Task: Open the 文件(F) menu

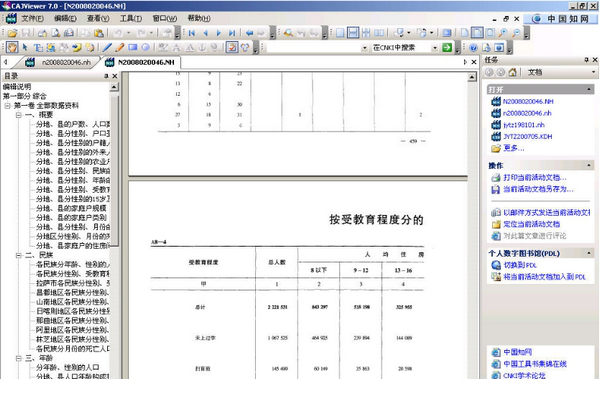Action: click(x=32, y=18)
